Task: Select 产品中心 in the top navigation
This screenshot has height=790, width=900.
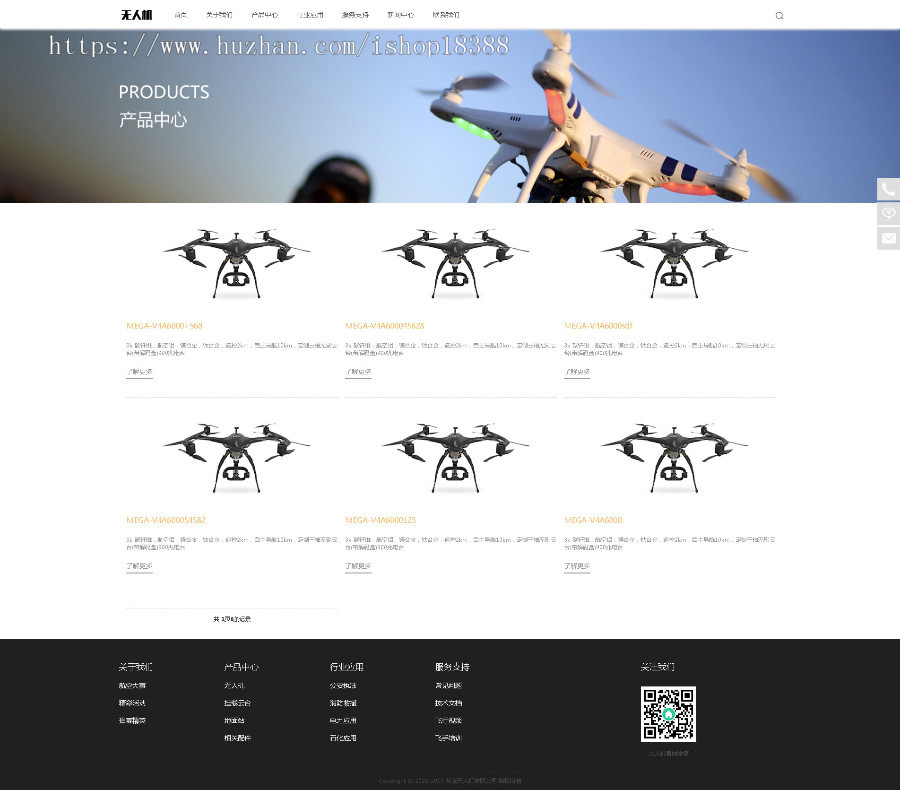Action: [265, 15]
